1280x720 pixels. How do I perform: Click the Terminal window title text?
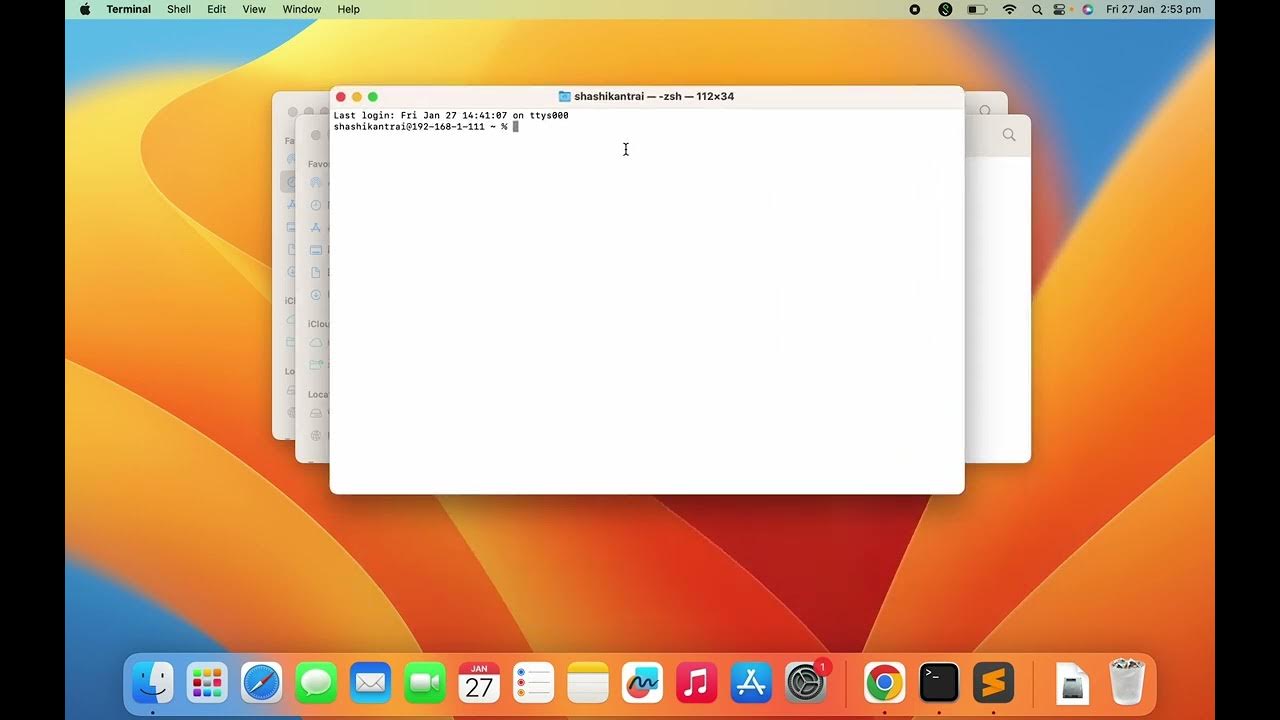click(x=654, y=97)
